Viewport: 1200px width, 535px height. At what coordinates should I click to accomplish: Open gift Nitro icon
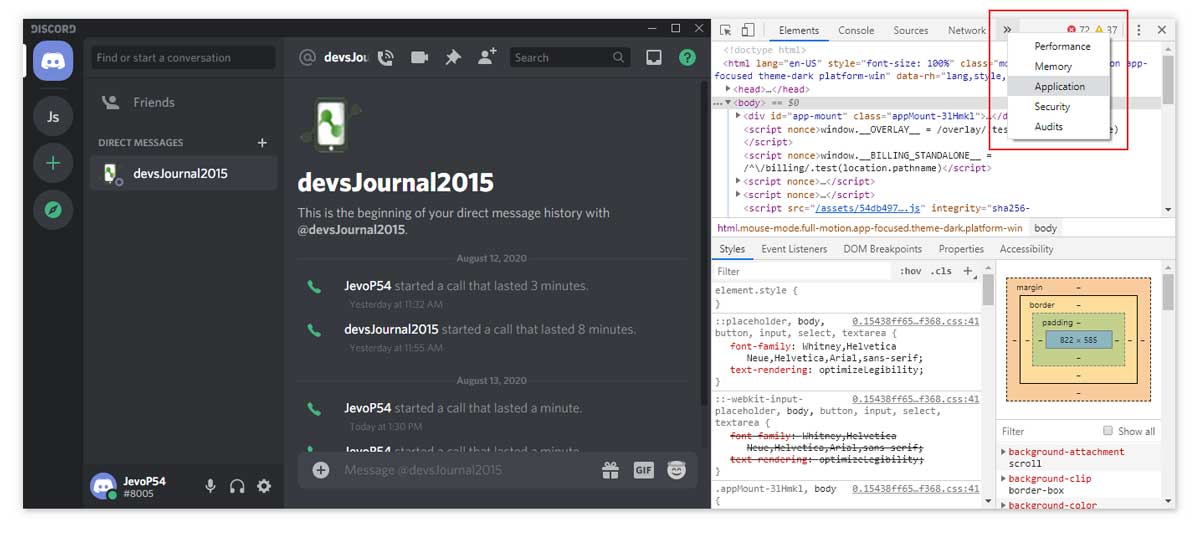pos(610,470)
